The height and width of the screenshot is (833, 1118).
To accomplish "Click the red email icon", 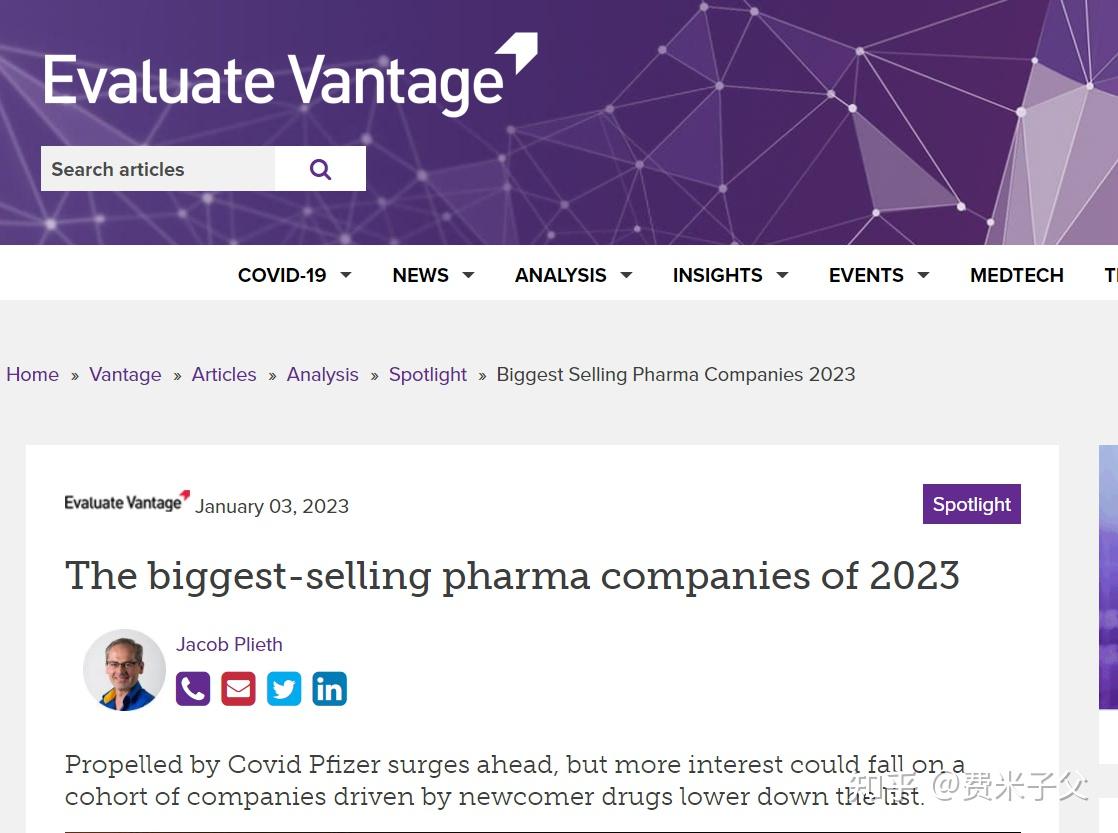I will tap(238, 689).
